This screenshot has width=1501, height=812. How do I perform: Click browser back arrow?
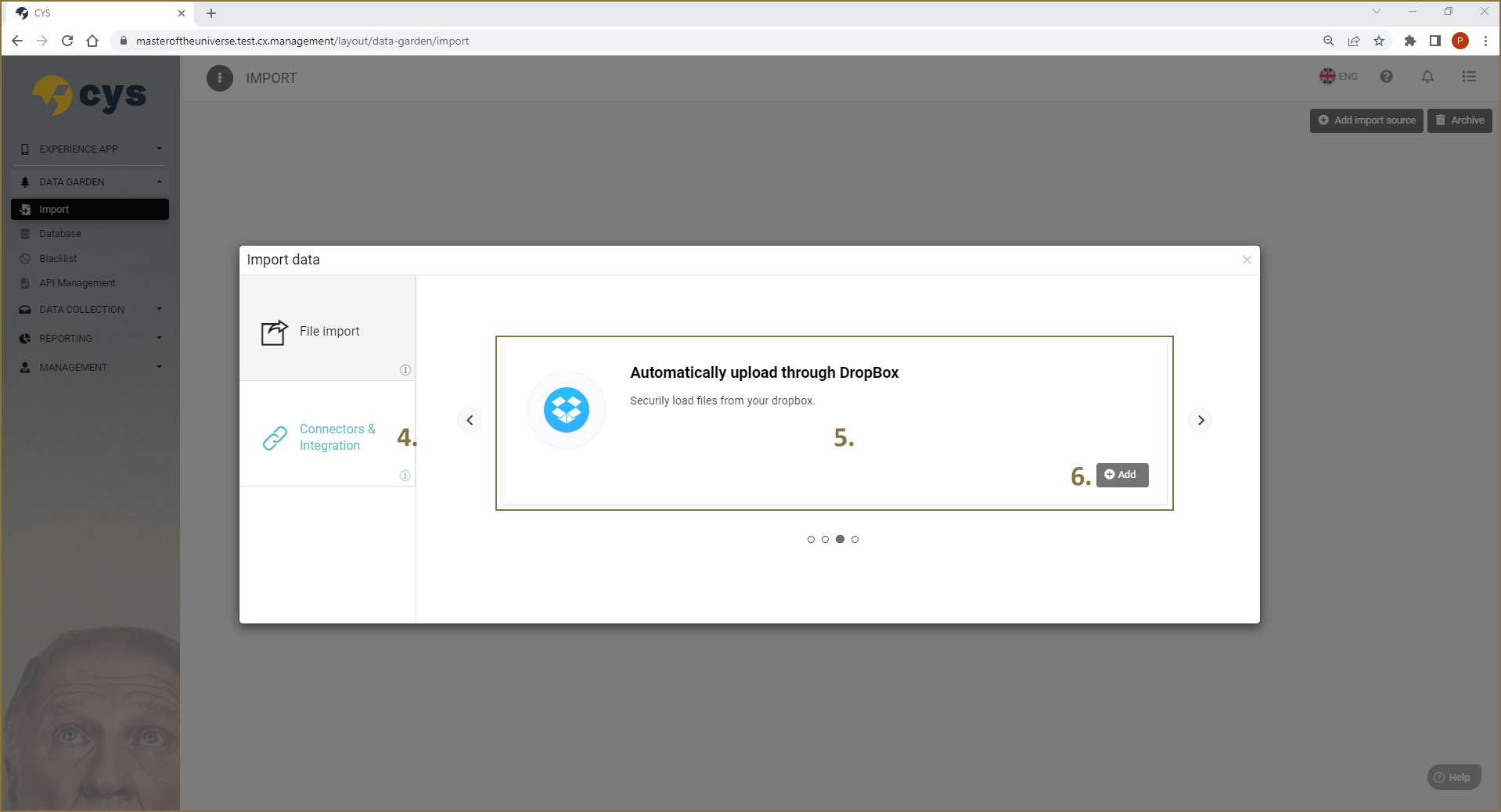(x=17, y=41)
